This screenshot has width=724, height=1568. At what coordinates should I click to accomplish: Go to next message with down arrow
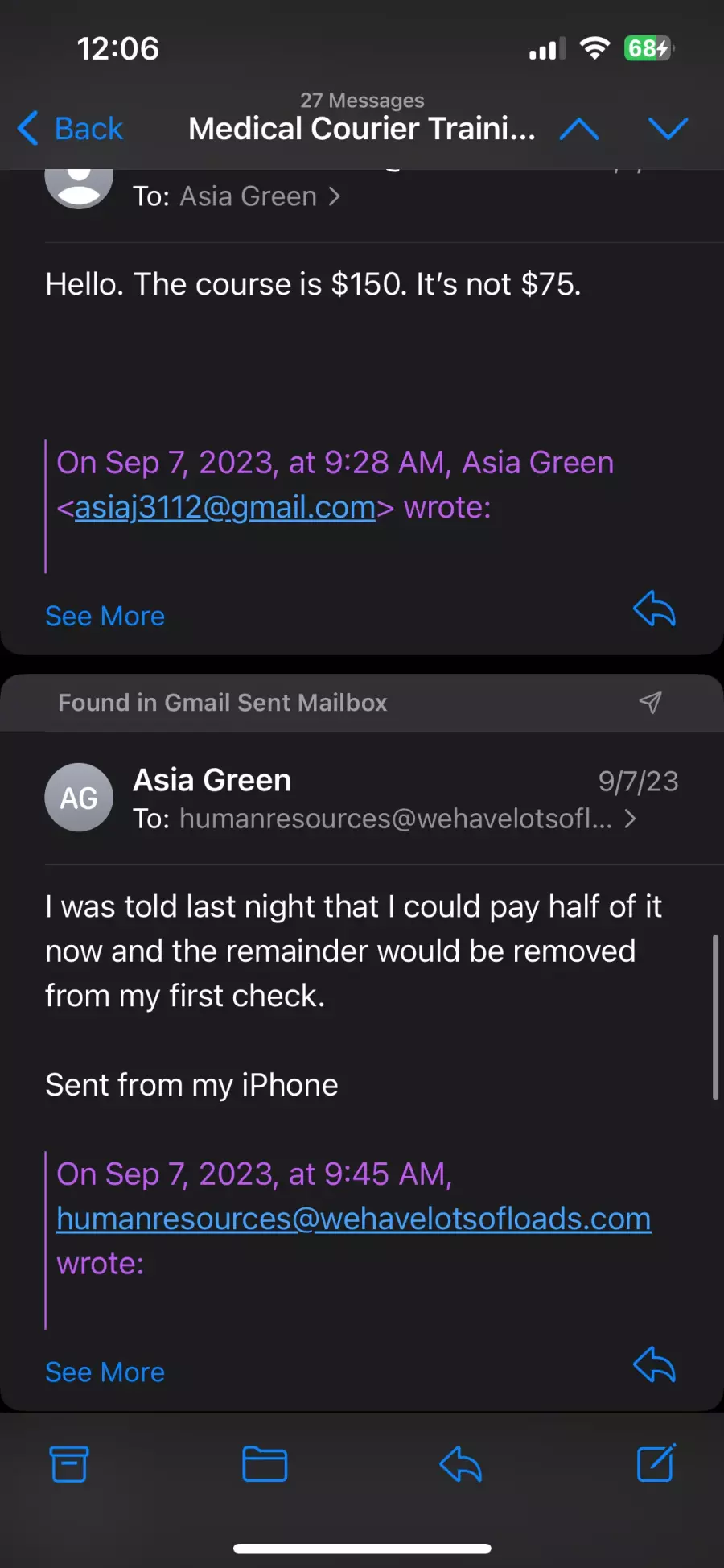(x=668, y=129)
